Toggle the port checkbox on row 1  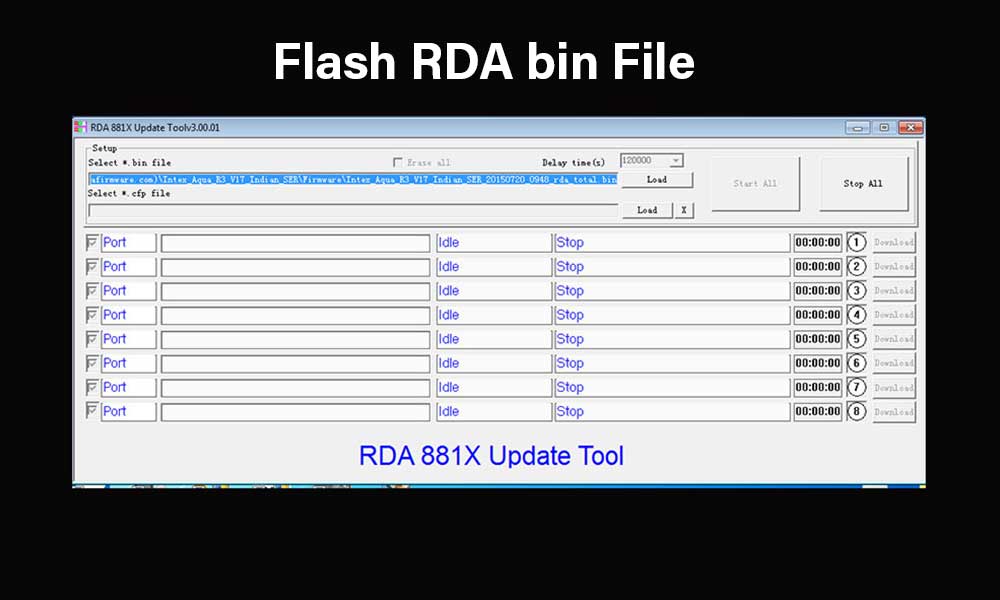point(91,242)
